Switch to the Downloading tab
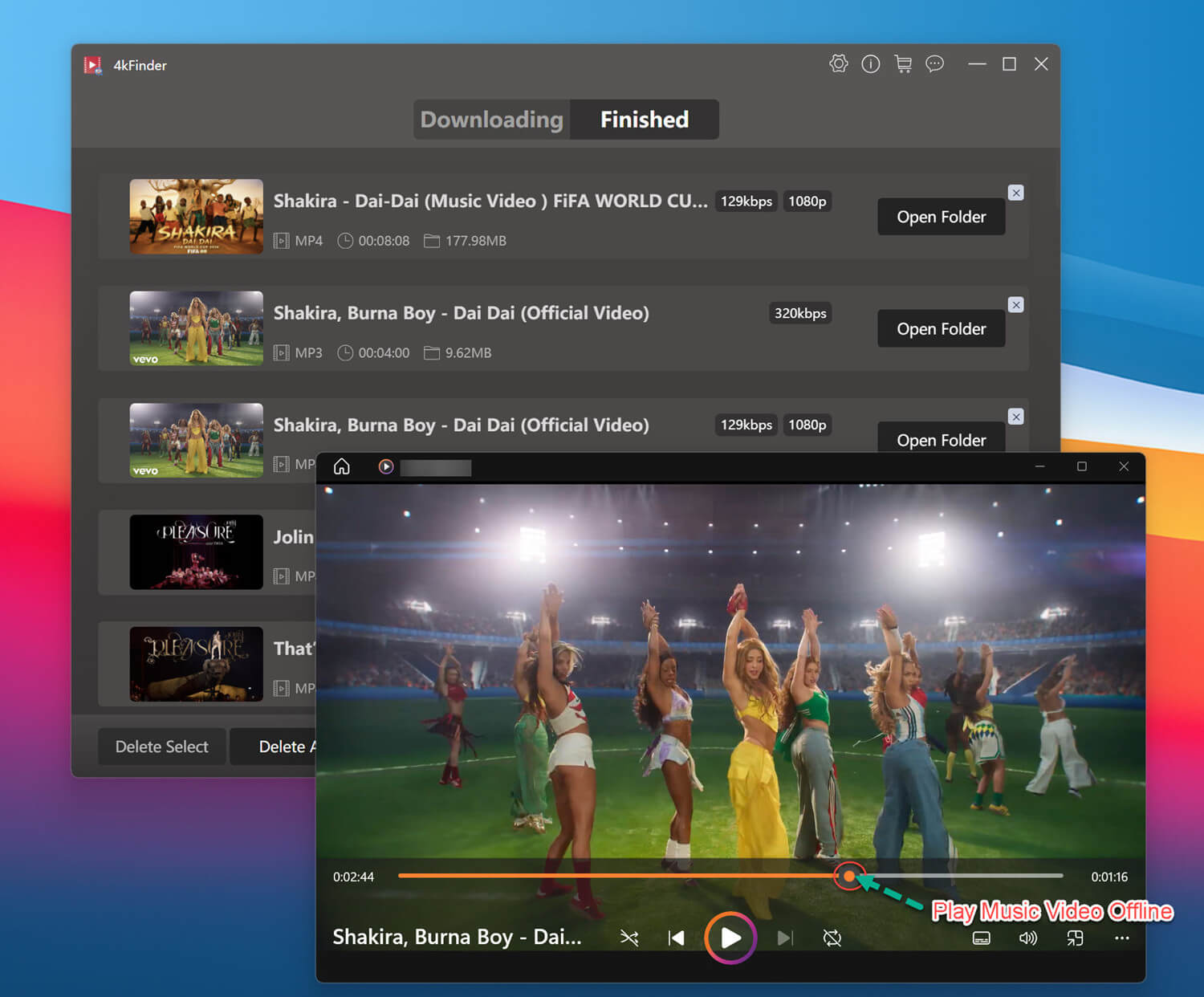 coord(492,120)
